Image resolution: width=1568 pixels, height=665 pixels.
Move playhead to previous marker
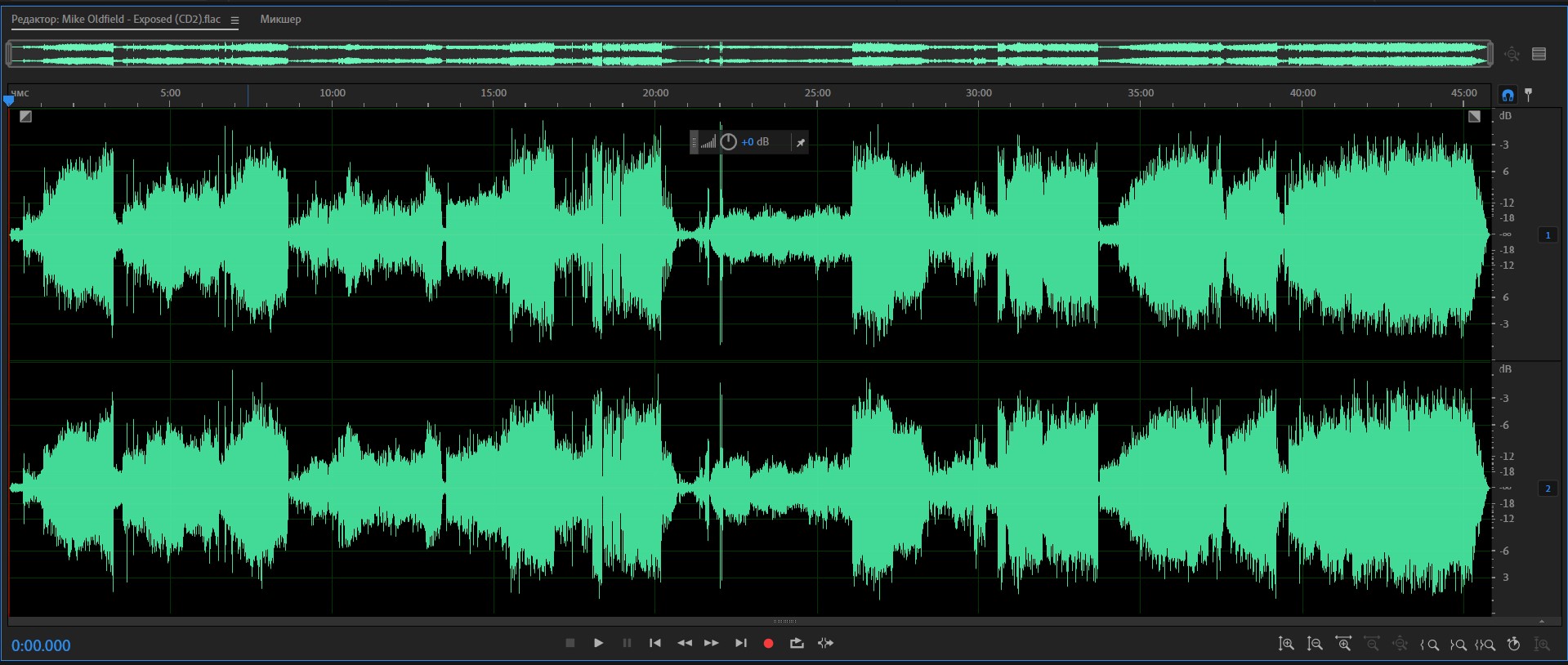coord(654,644)
